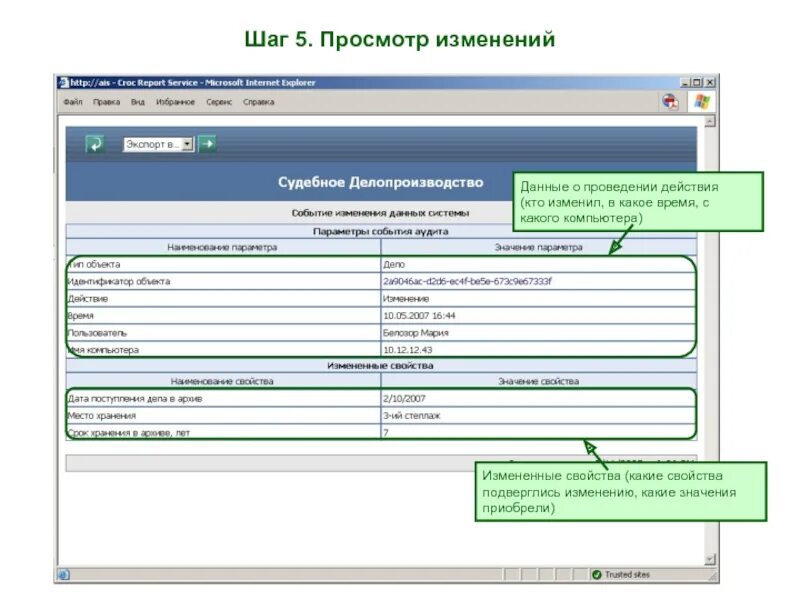Click the green export go arrow icon
The height and width of the screenshot is (600, 800).
[x=207, y=144]
